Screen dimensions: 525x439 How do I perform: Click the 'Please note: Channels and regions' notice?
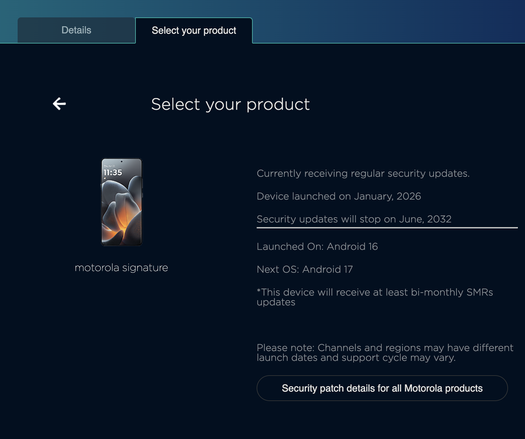(385, 352)
